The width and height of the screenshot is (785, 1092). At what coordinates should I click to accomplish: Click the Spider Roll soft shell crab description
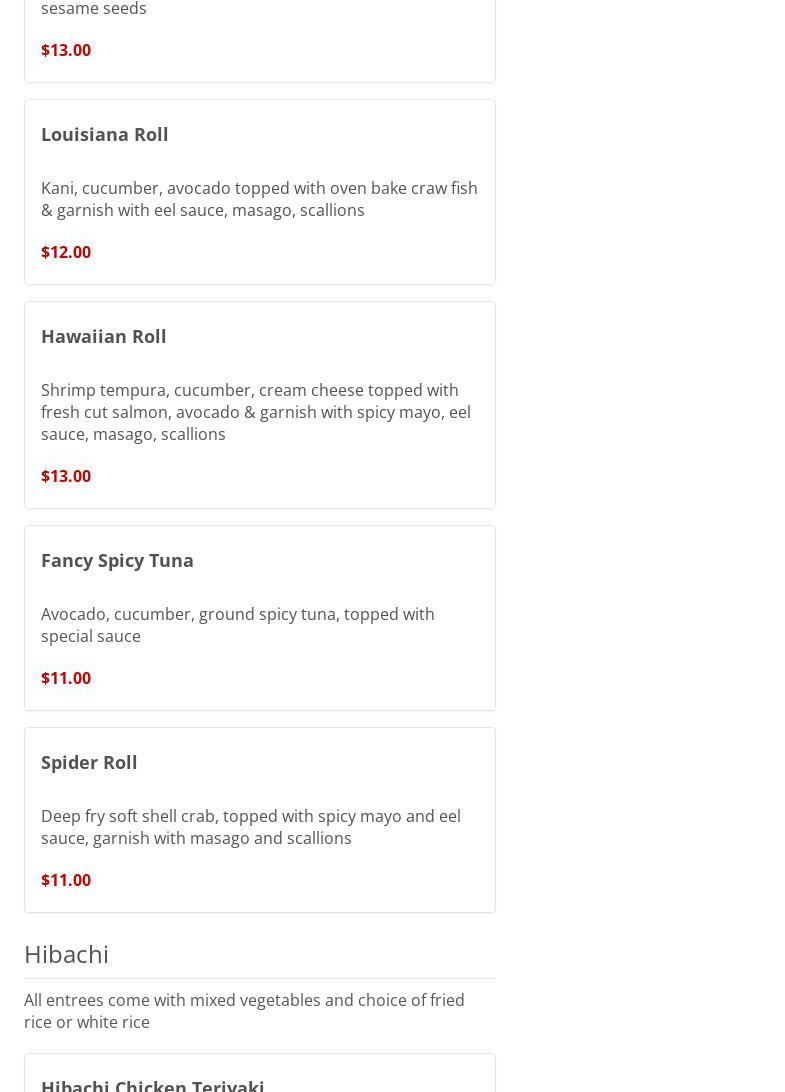[250, 827]
